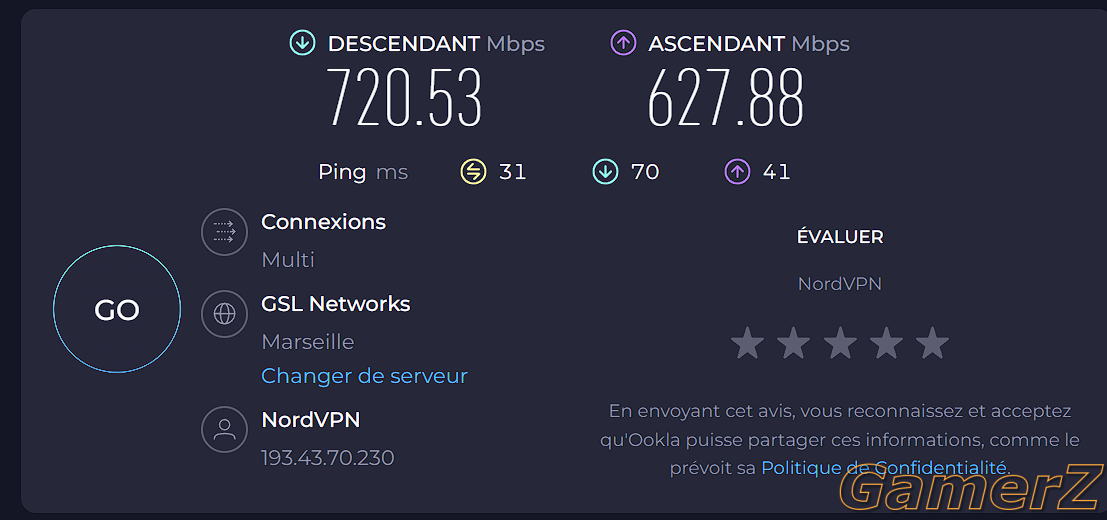The width and height of the screenshot is (1107, 520).
Task: Open the Politique de Confidentialité link
Action: tap(885, 467)
